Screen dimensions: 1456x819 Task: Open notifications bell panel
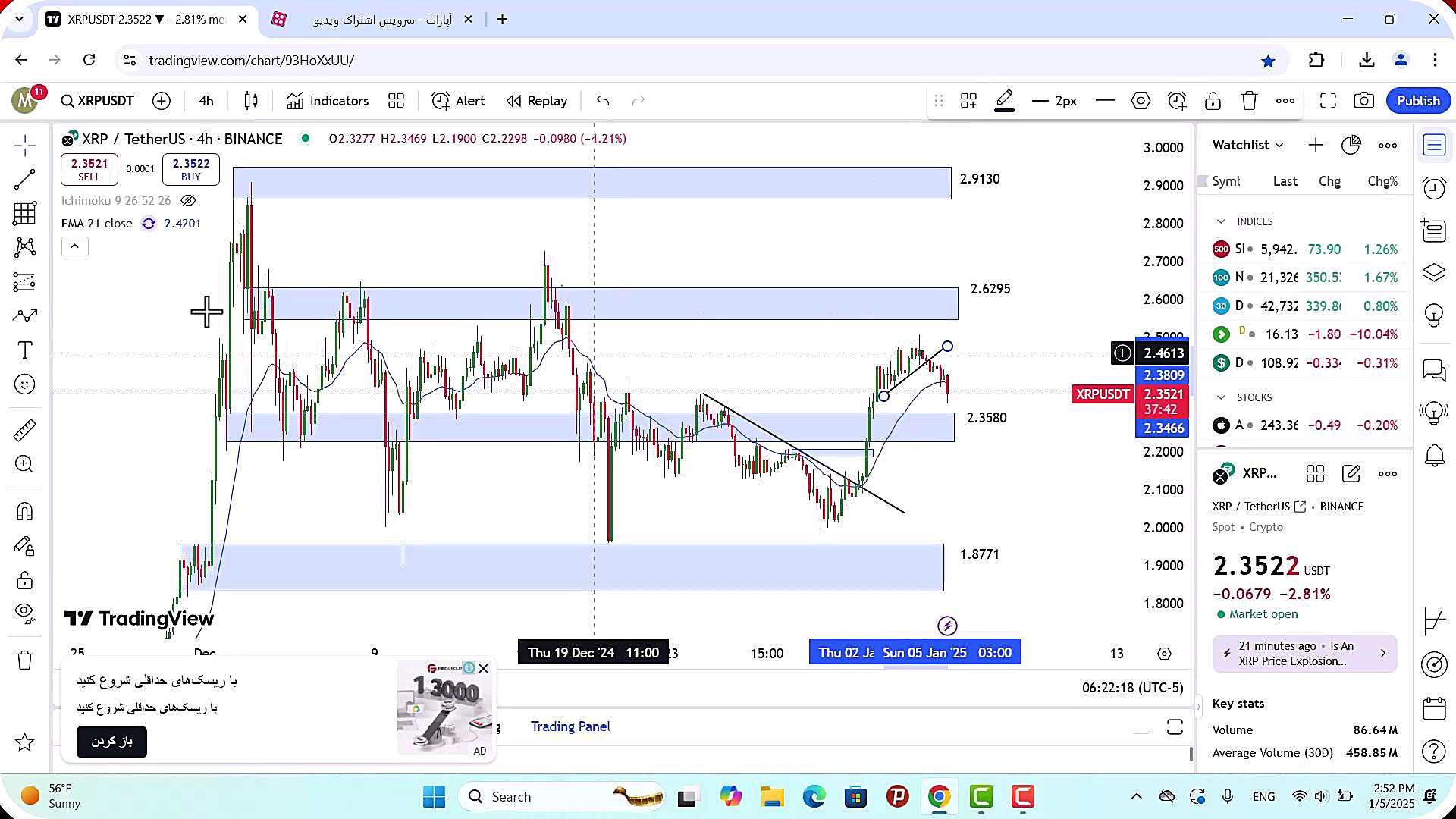(x=1434, y=456)
